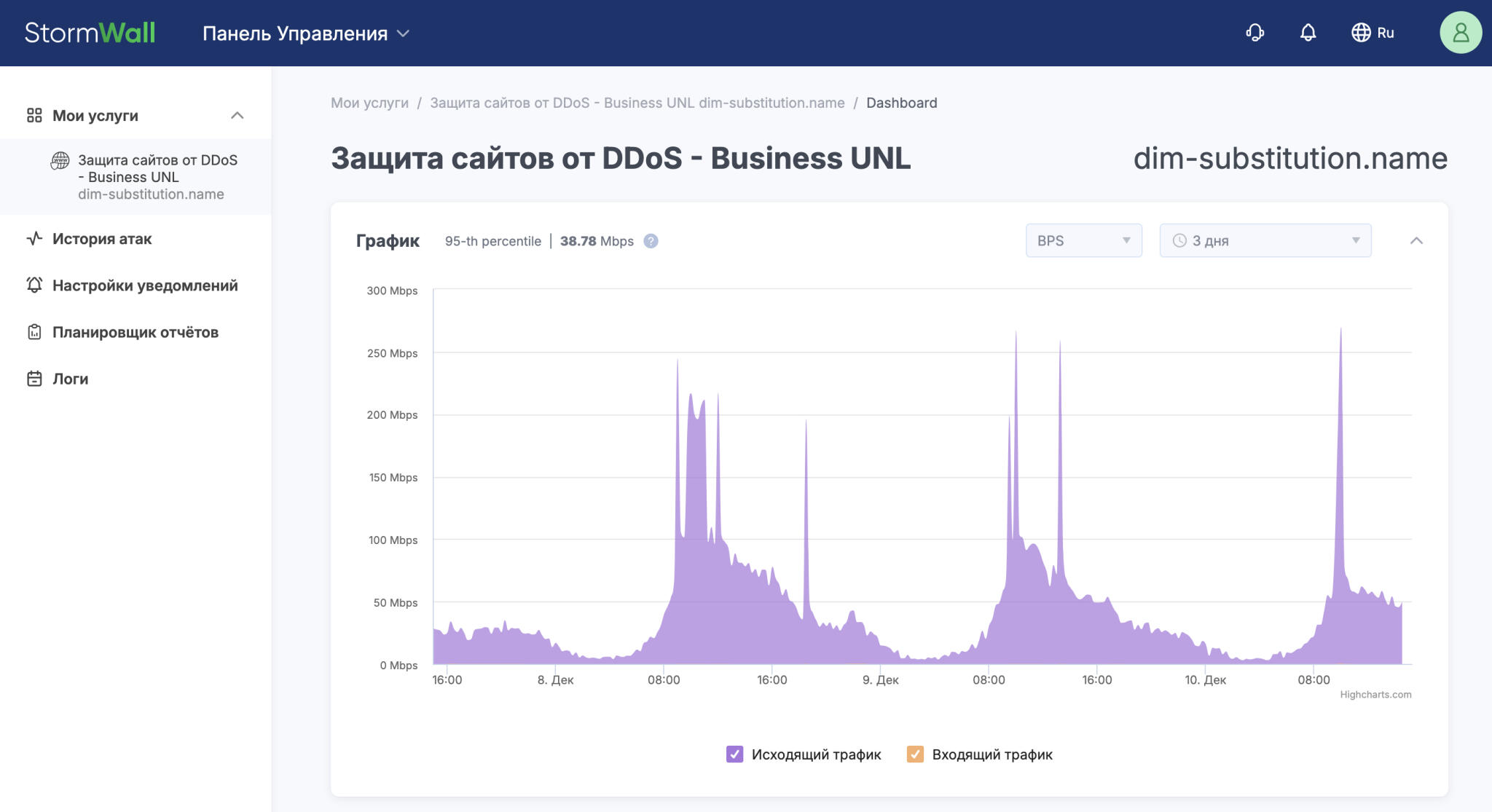This screenshot has height=812, width=1492.
Task: Click the percentile help question icon
Action: pos(651,241)
